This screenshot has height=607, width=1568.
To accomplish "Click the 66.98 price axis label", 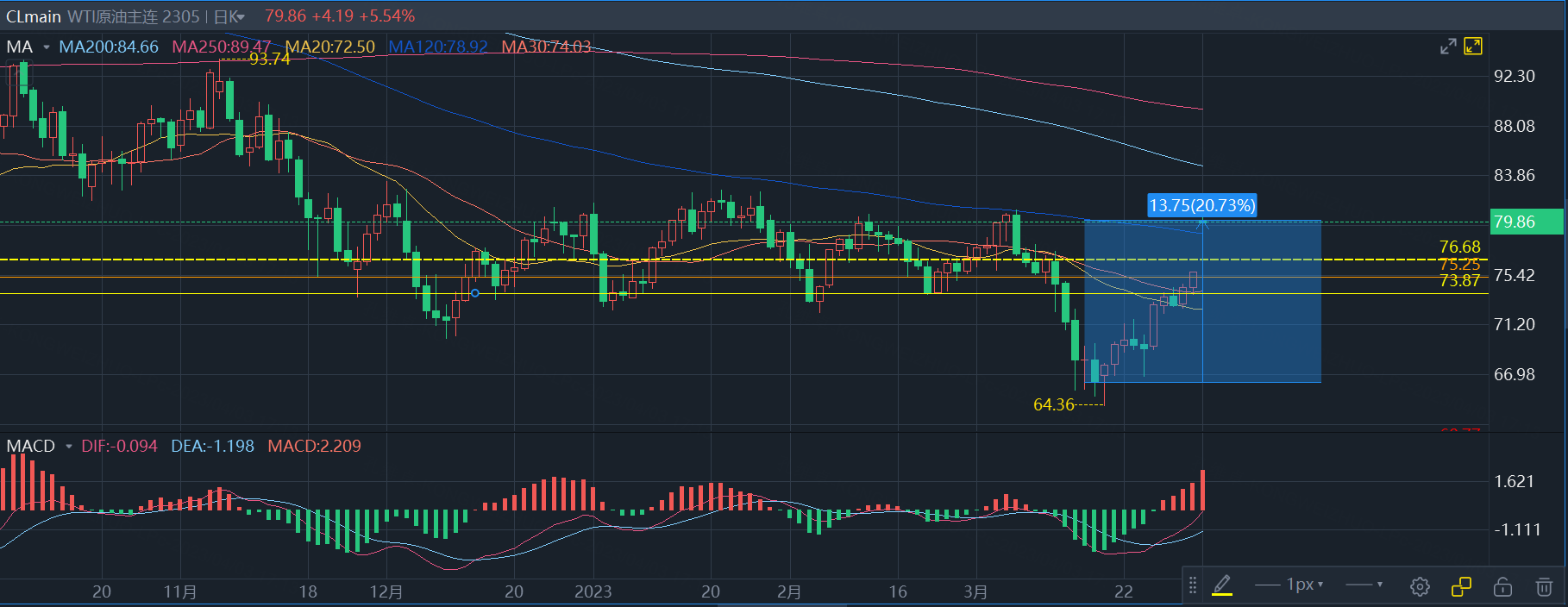I will [1515, 374].
